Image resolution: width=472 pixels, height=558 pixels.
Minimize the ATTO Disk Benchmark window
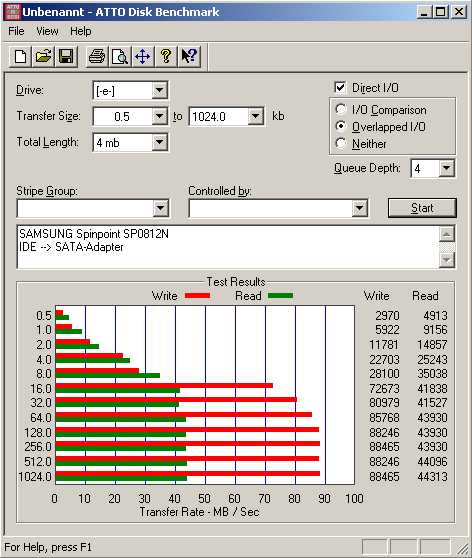pos(424,12)
